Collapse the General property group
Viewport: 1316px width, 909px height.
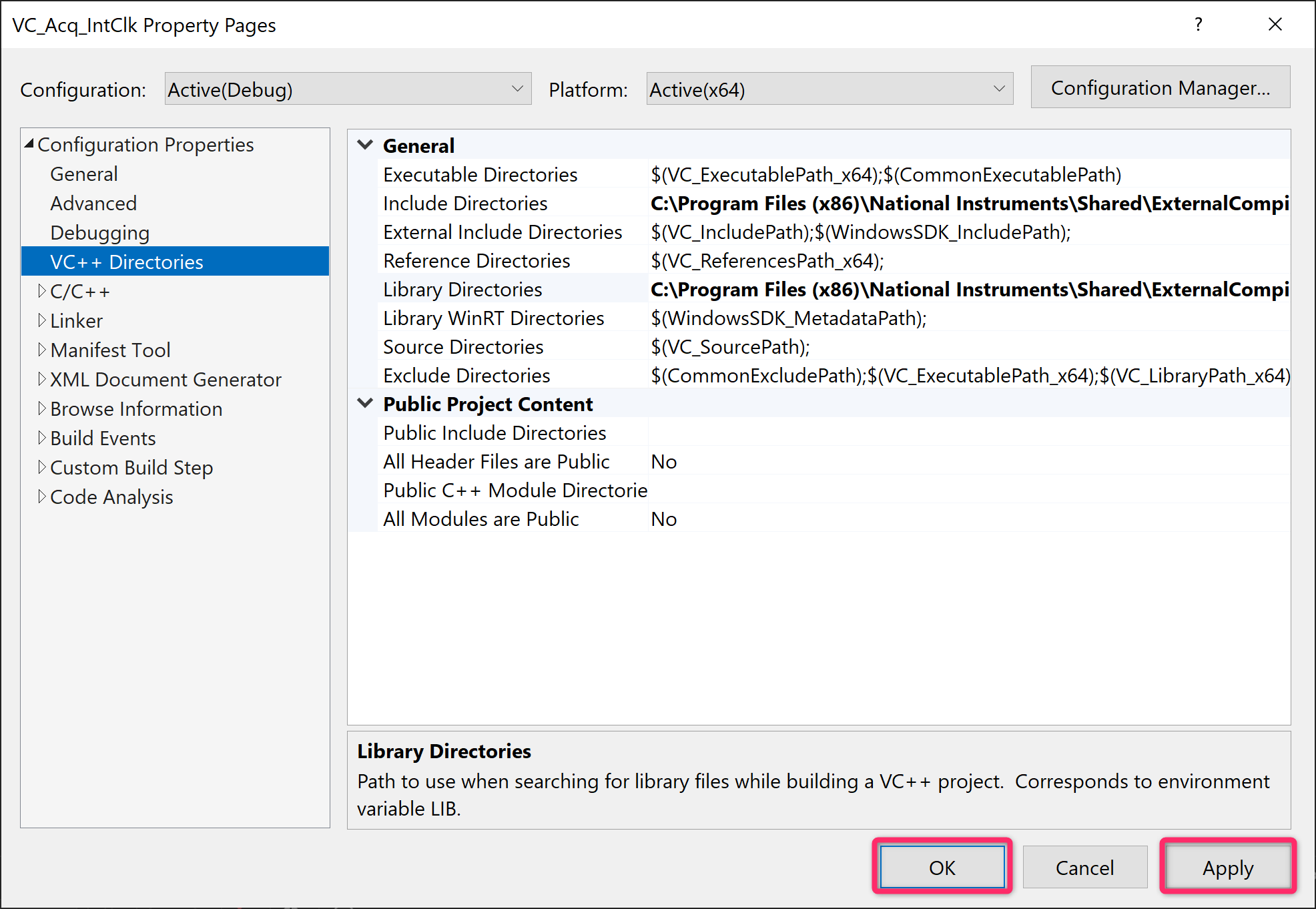tap(365, 145)
